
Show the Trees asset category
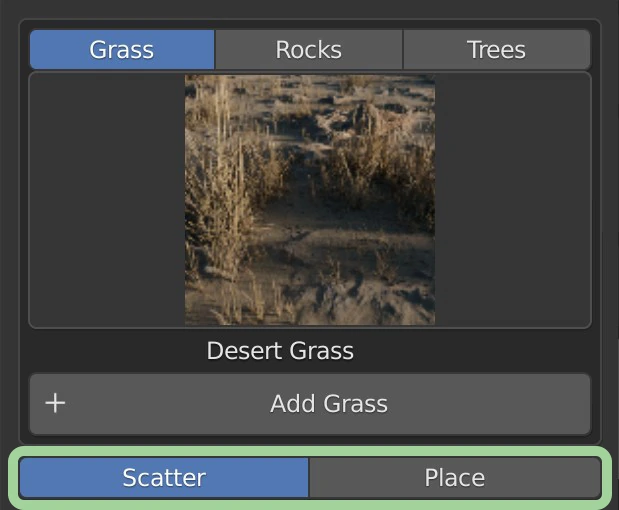pos(496,50)
